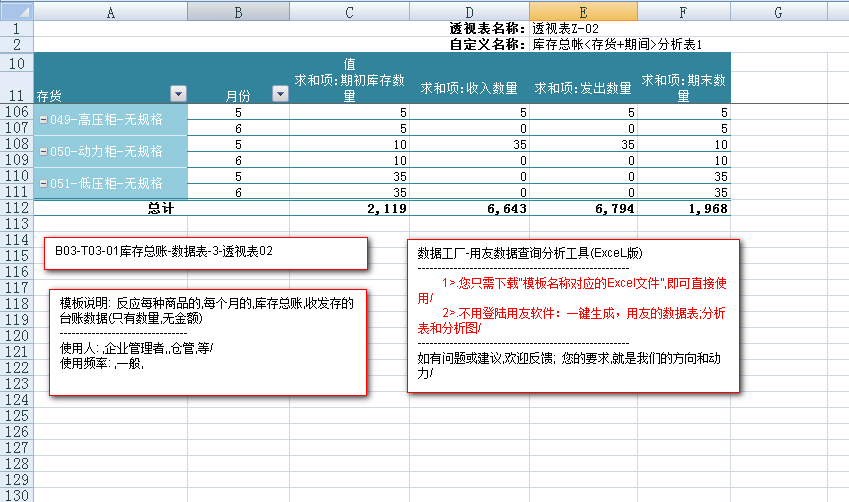Select row 106 header

[16, 113]
